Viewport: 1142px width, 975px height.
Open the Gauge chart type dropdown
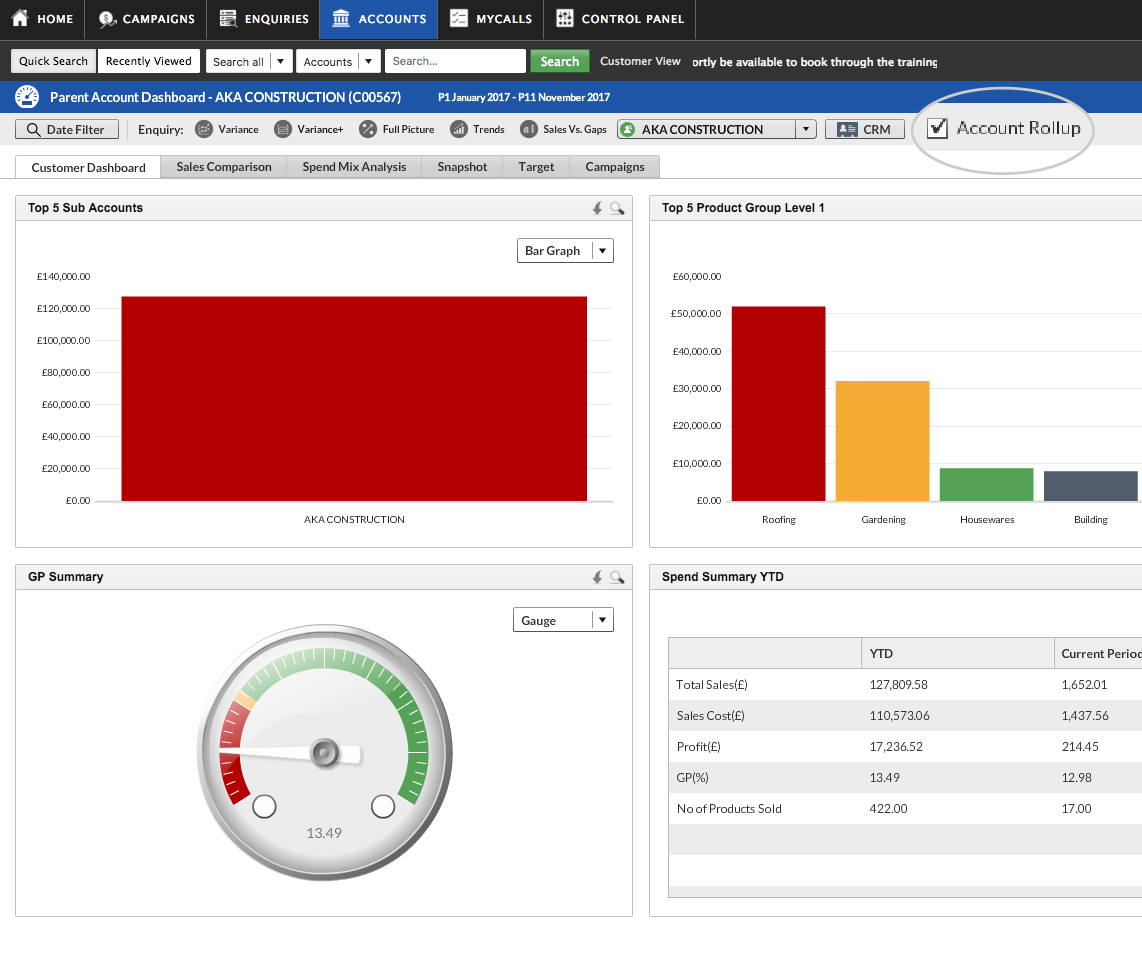563,620
